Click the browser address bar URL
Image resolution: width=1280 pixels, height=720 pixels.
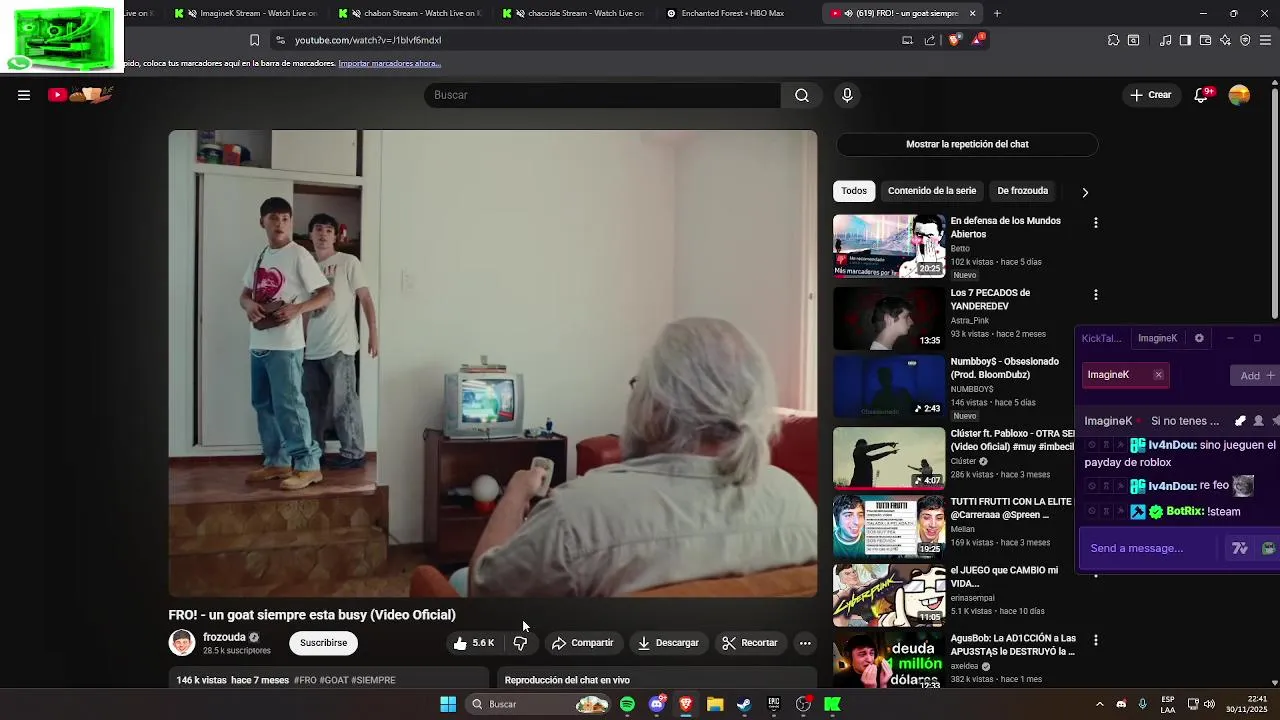[x=368, y=40]
